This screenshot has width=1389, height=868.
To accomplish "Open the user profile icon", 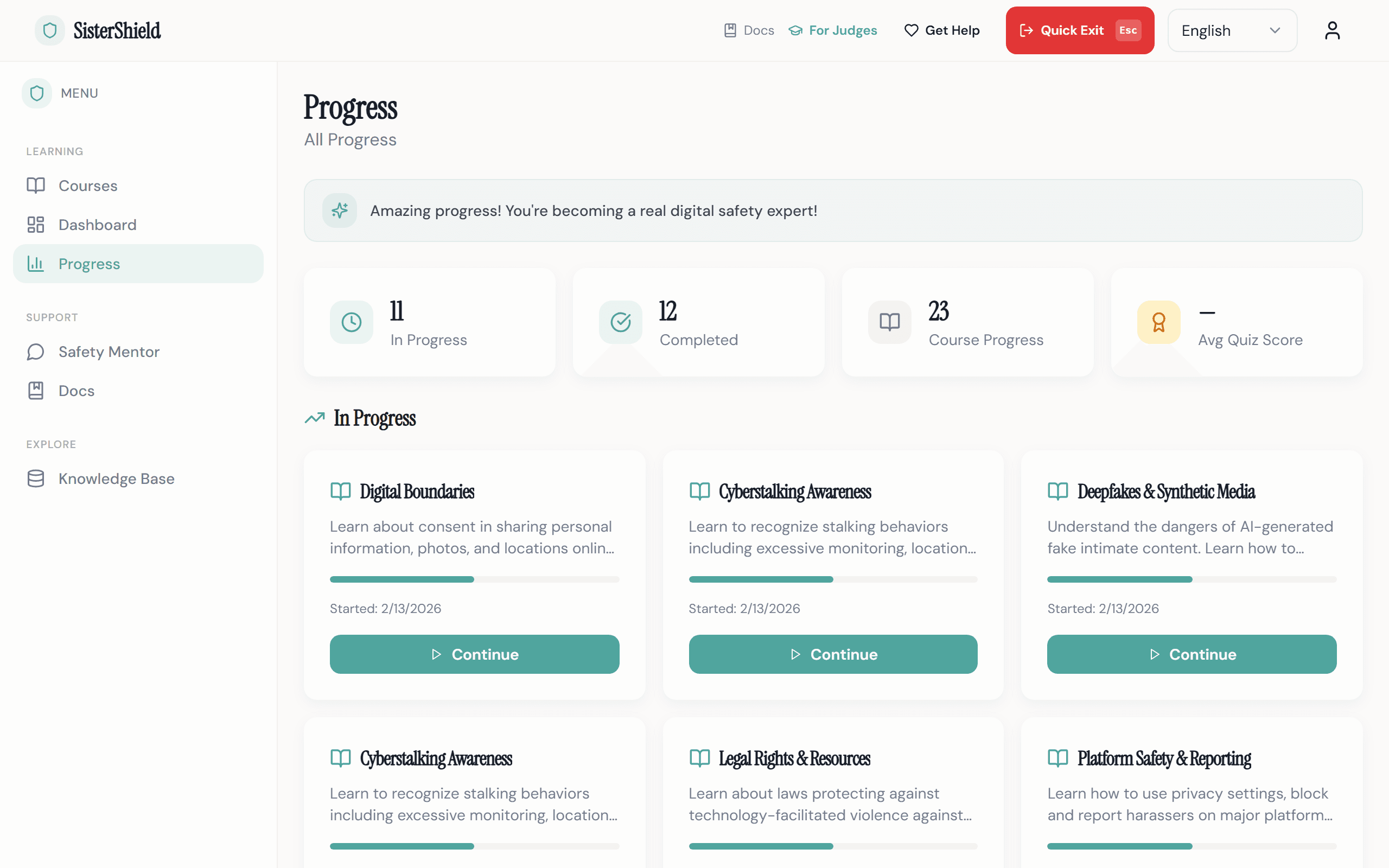I will pos(1332,30).
